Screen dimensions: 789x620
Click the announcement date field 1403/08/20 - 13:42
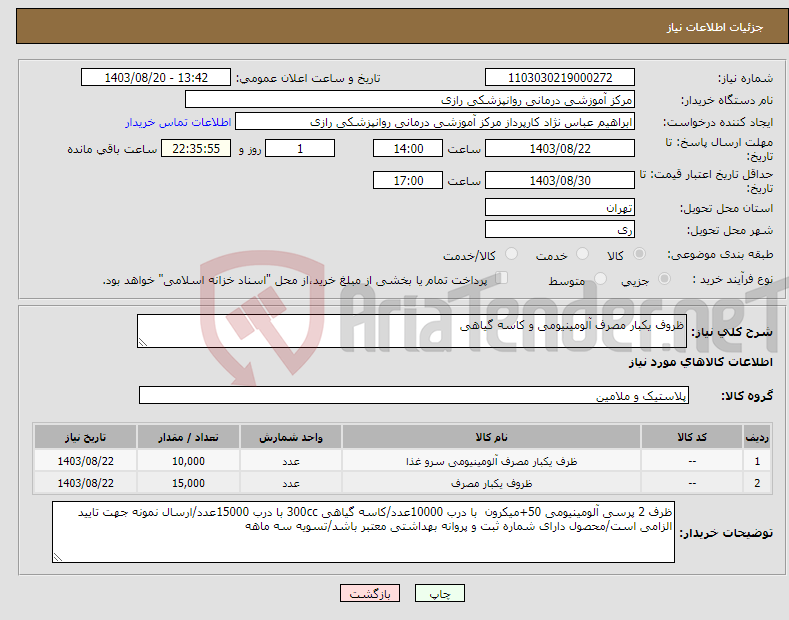(156, 78)
